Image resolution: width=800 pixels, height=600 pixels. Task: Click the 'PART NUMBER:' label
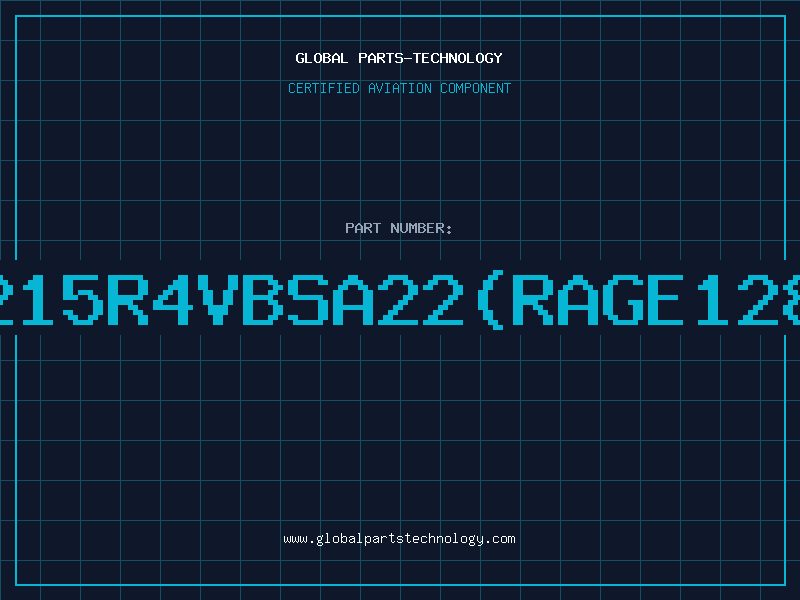tap(399, 228)
